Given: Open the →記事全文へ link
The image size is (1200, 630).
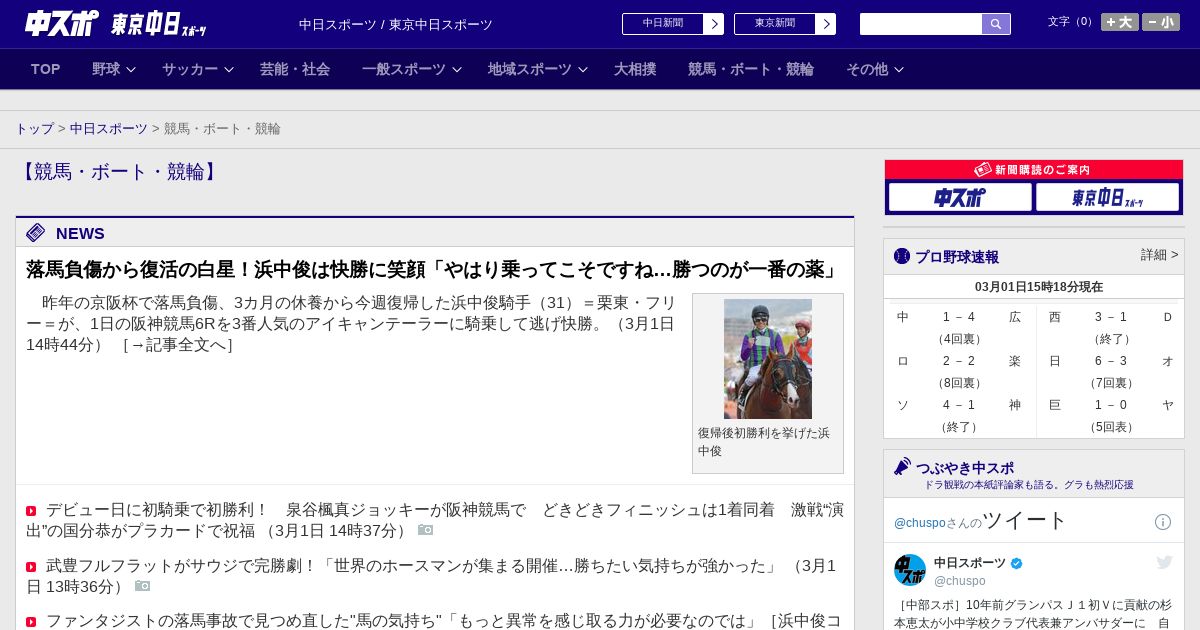Looking at the screenshot, I should point(178,346).
